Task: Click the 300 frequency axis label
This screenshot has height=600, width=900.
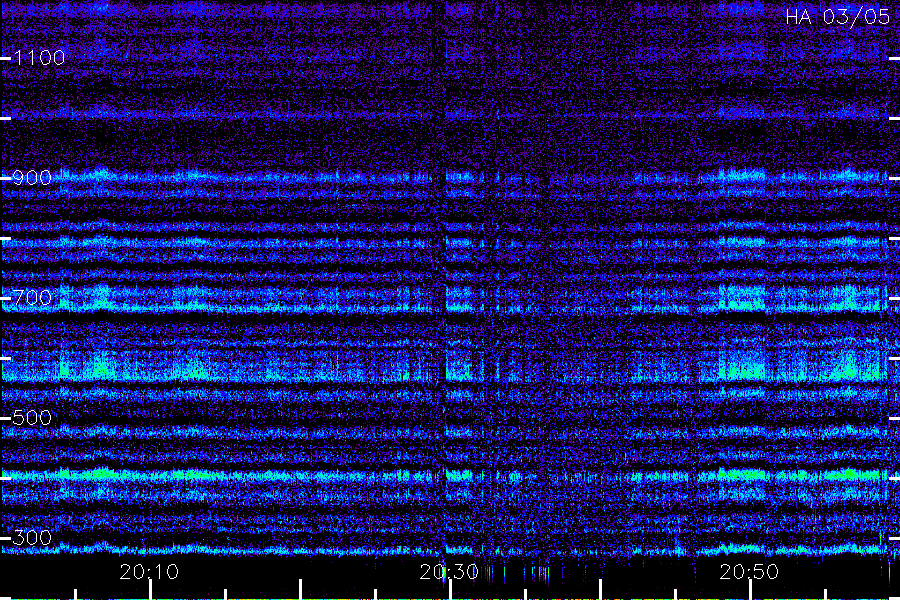Action: (32, 537)
